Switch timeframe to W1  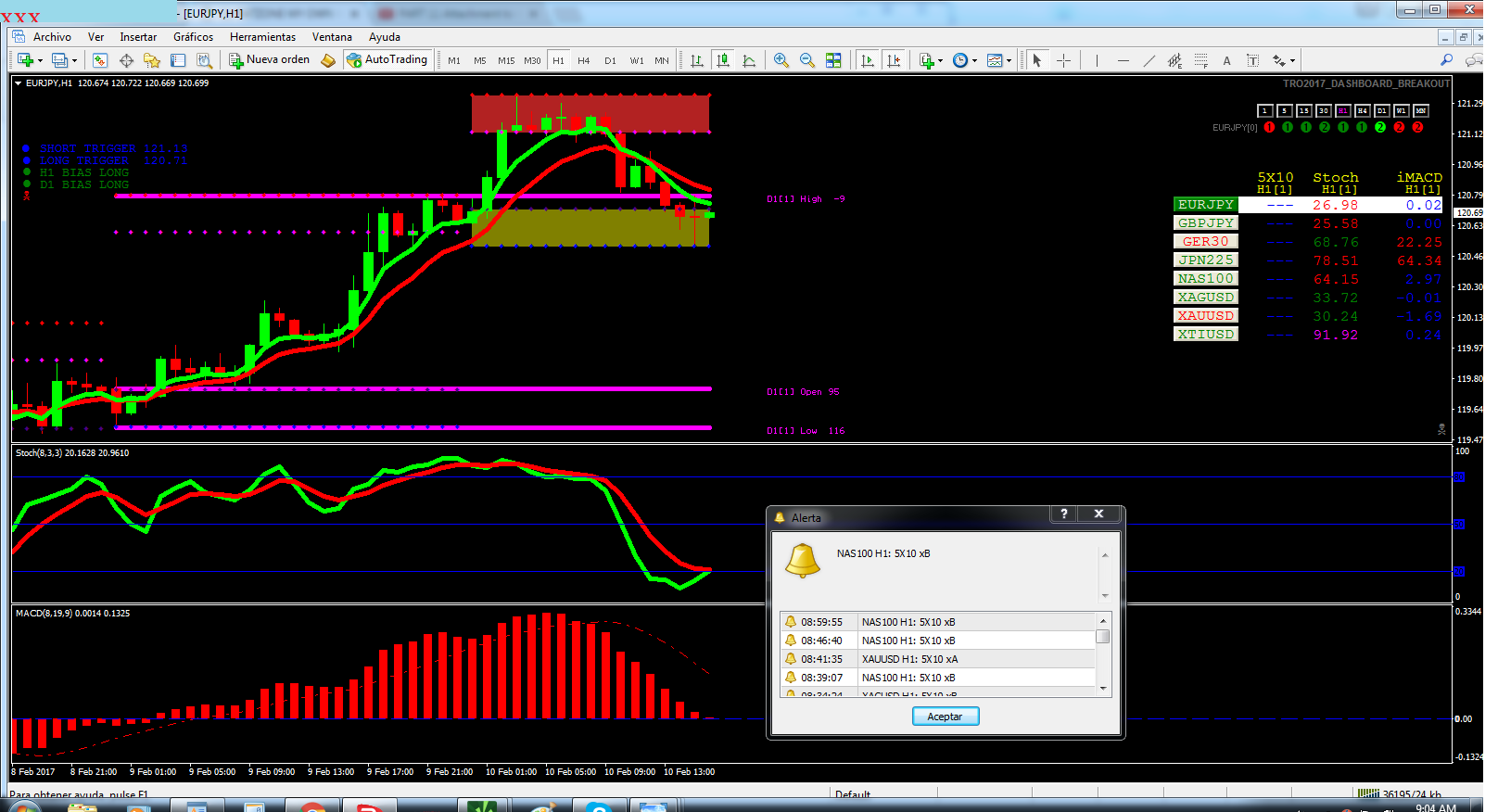point(637,60)
